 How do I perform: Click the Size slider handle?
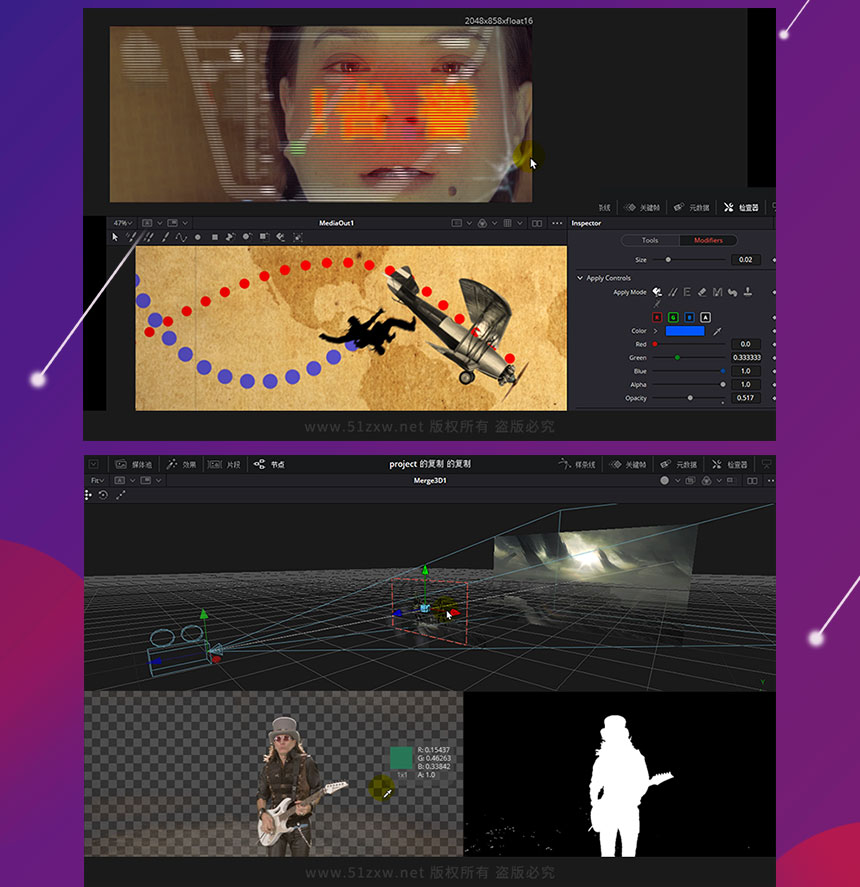[668, 260]
